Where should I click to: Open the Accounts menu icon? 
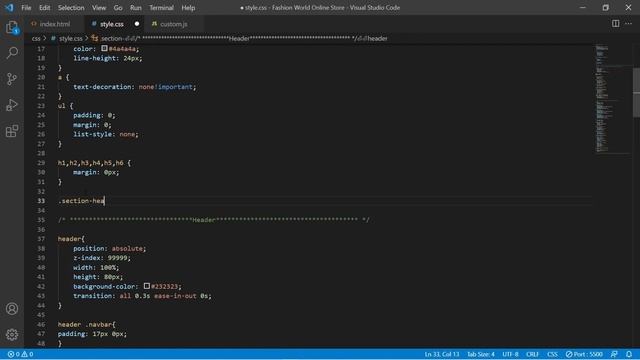[x=12, y=309]
